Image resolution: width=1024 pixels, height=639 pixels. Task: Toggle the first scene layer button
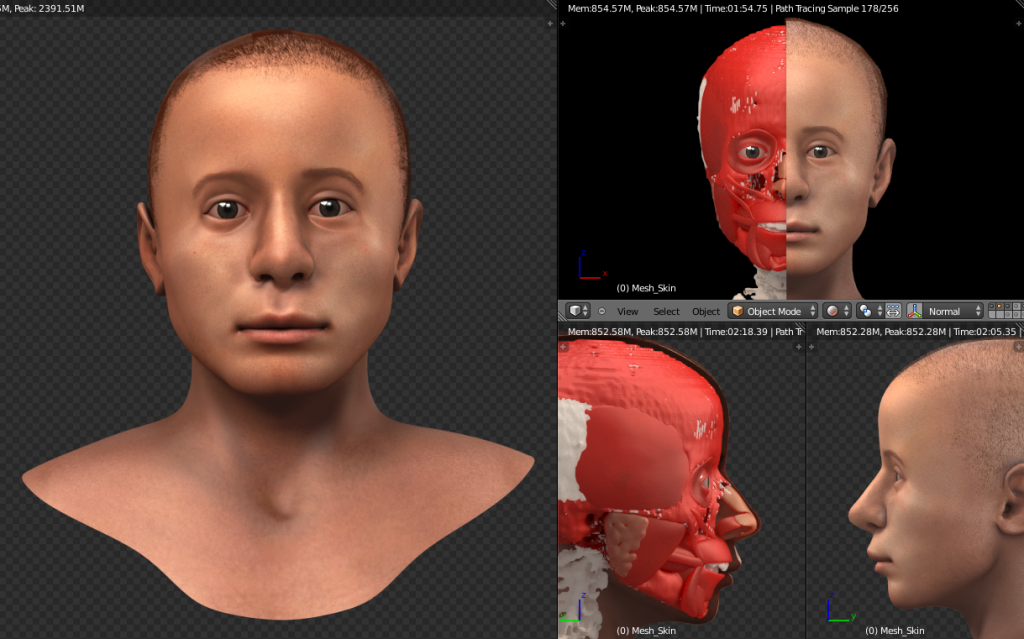(x=992, y=307)
